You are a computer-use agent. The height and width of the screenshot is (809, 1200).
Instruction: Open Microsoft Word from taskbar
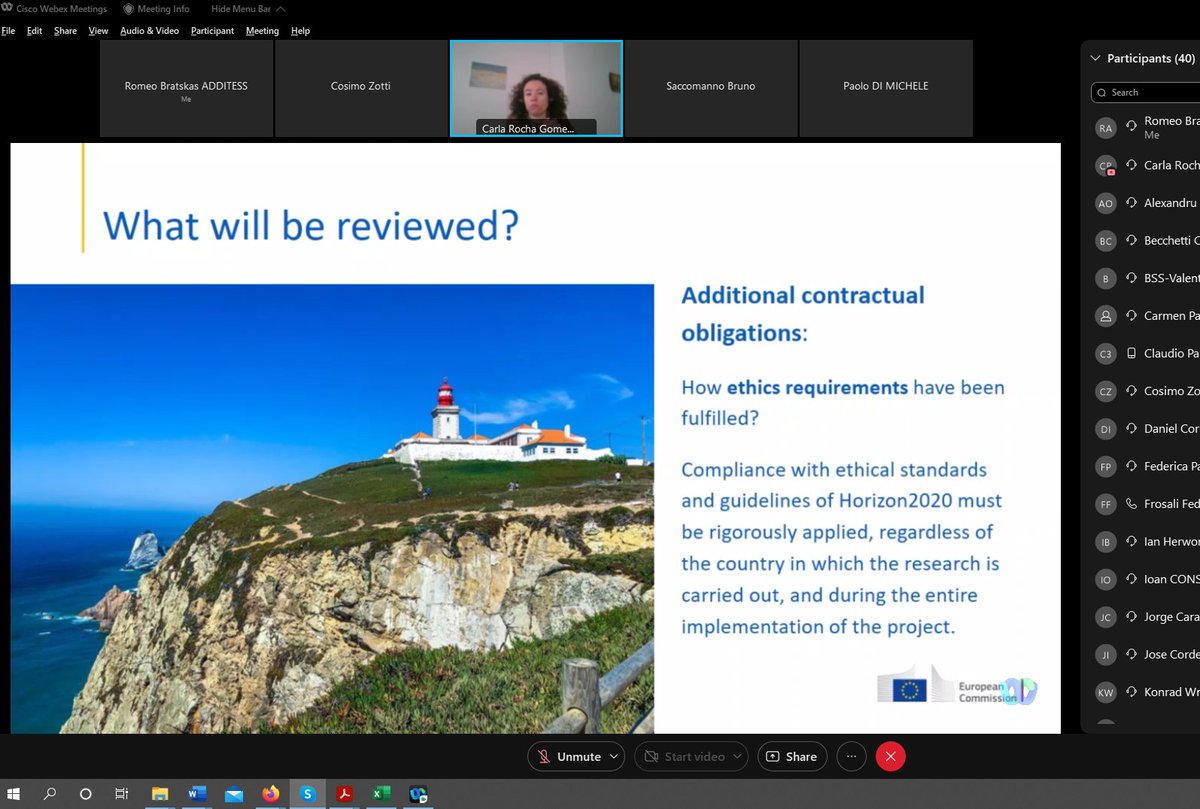point(196,795)
